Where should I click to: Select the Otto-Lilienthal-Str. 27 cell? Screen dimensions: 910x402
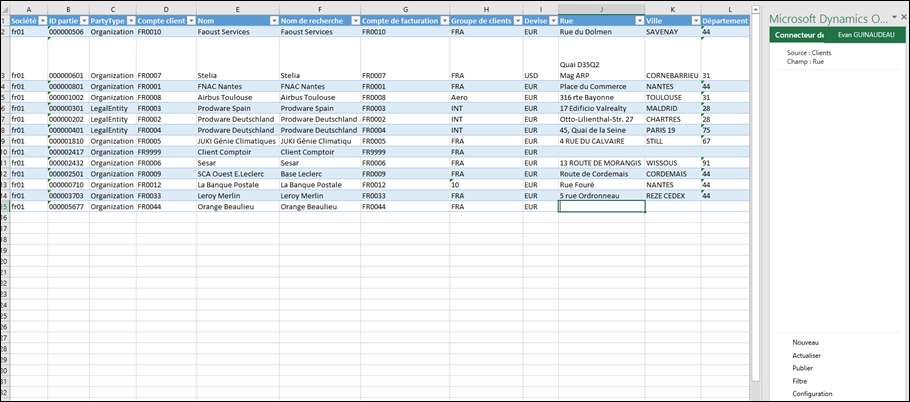(601, 119)
